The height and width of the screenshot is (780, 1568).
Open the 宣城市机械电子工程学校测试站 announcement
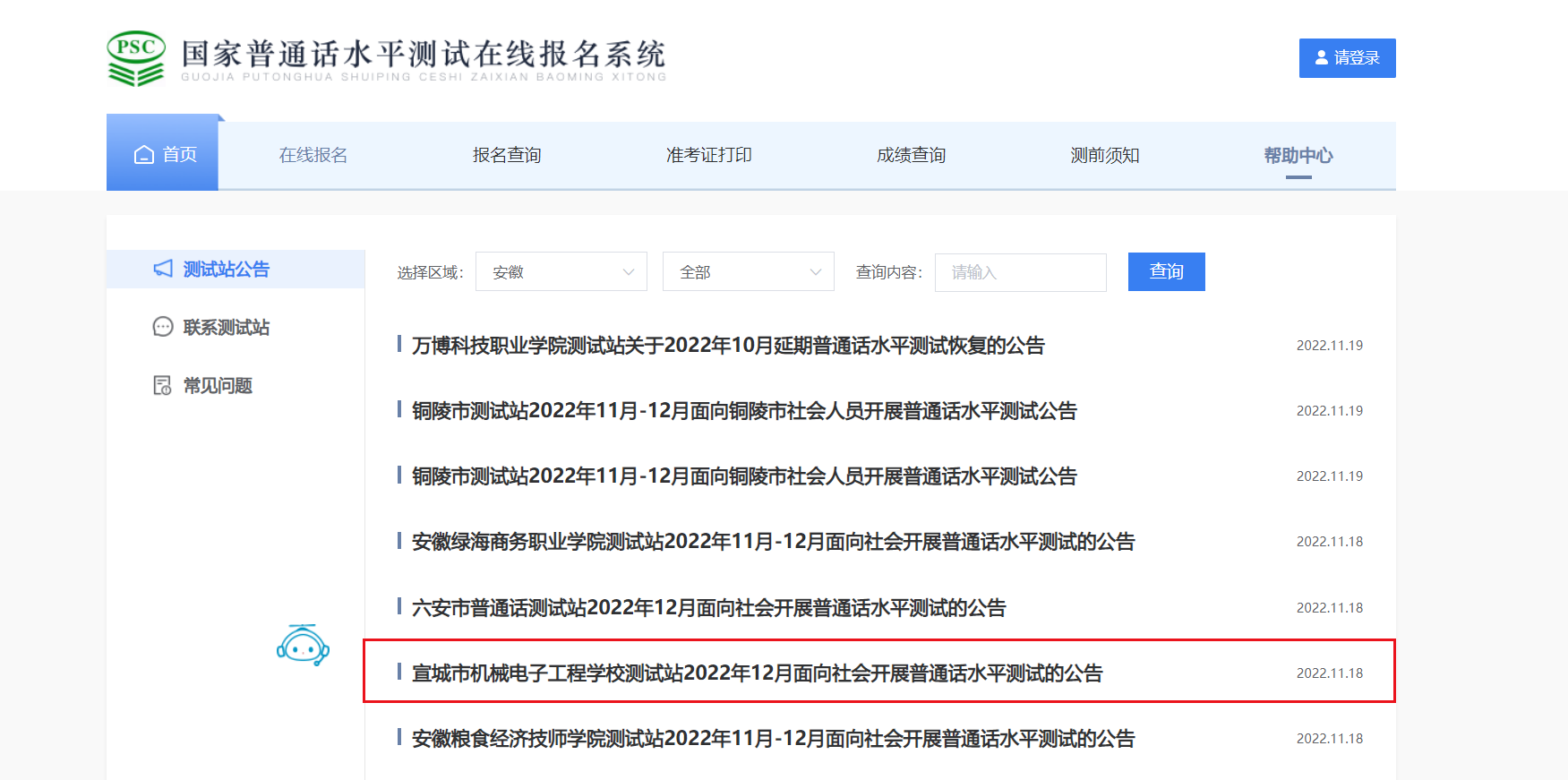pos(757,673)
